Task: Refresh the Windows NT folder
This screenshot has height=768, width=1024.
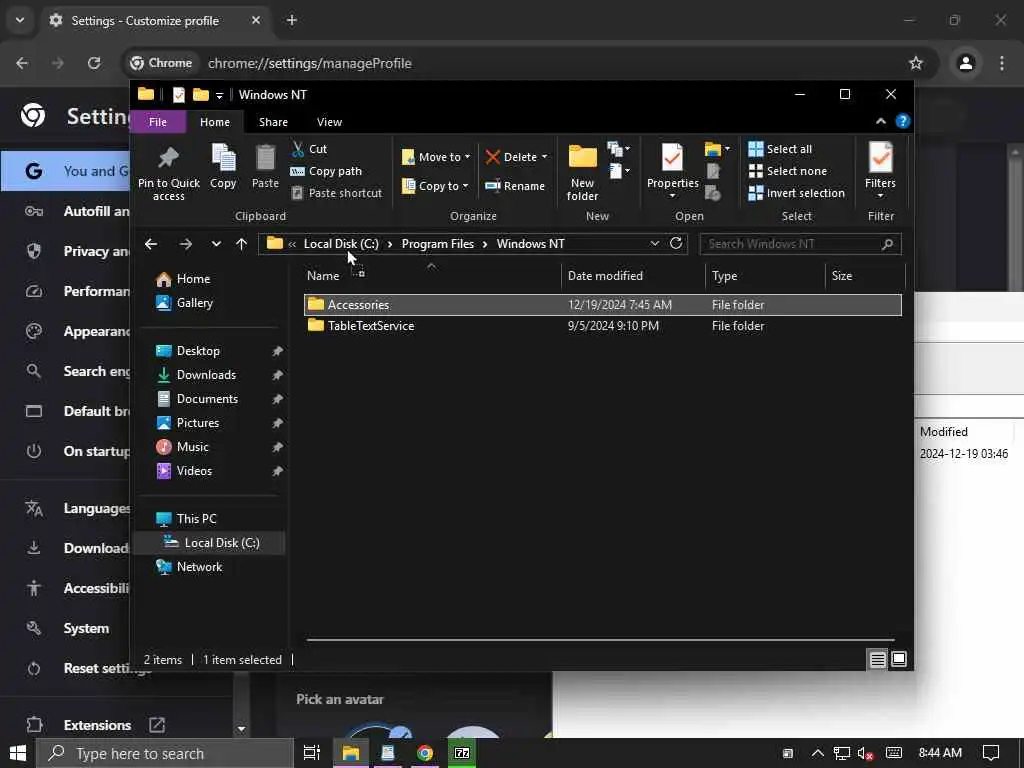Action: (676, 244)
